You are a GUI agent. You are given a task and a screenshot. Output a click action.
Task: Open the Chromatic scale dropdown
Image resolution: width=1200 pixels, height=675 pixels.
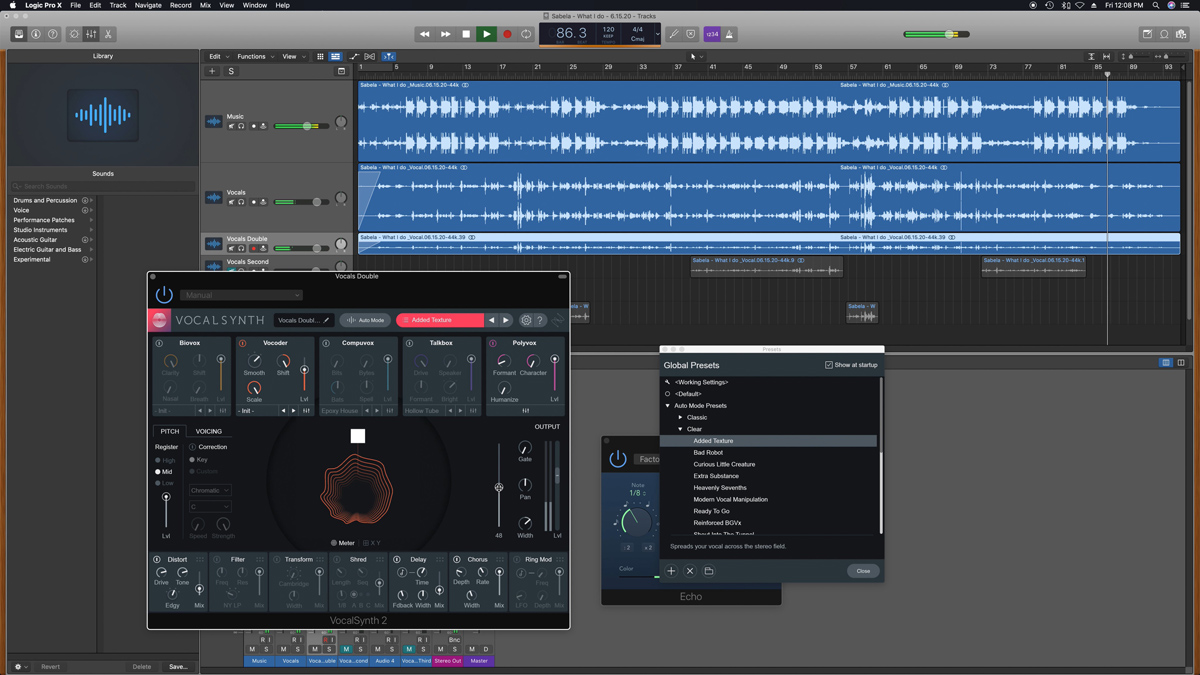pos(210,491)
